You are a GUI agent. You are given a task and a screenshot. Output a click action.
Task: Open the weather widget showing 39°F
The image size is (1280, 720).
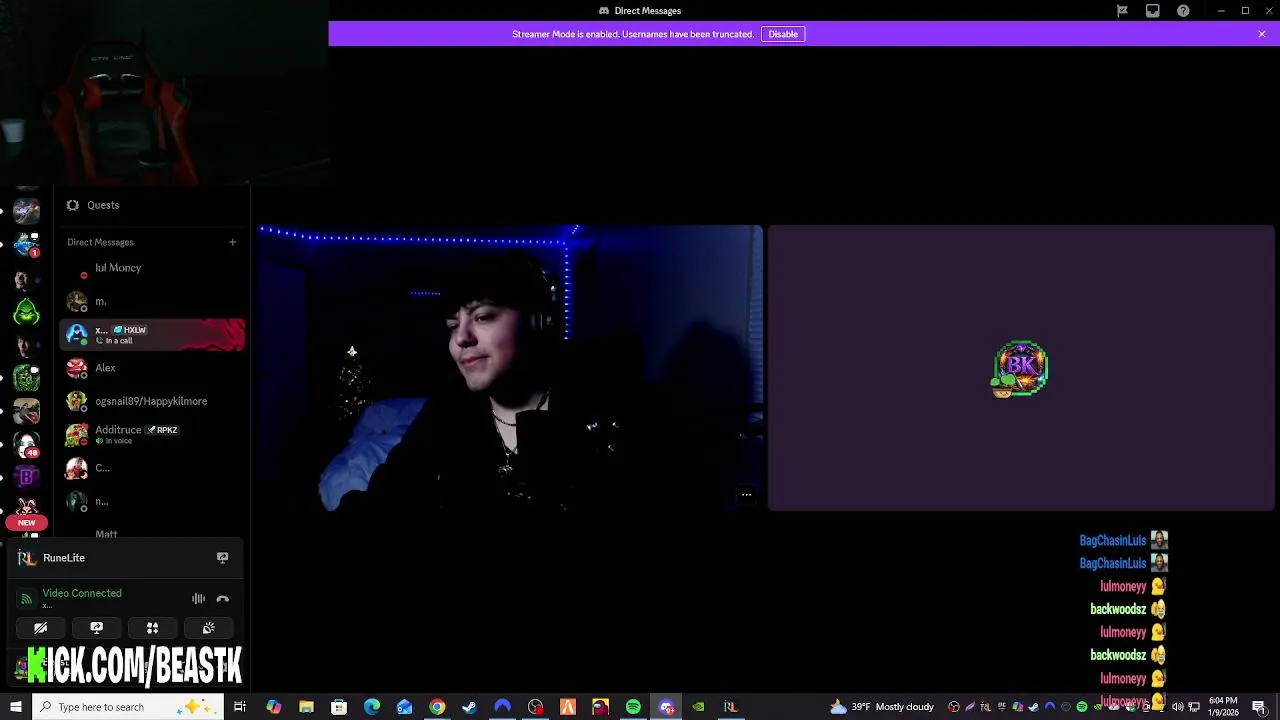click(x=884, y=707)
